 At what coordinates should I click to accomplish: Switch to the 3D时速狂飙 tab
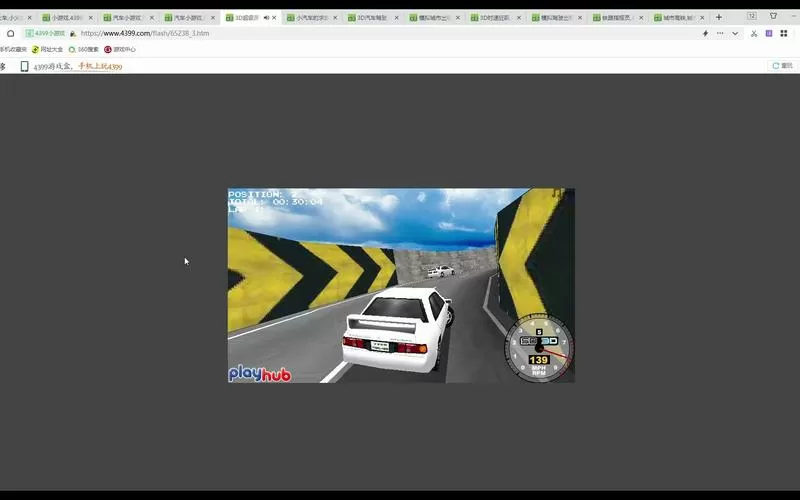pyautogui.click(x=494, y=17)
